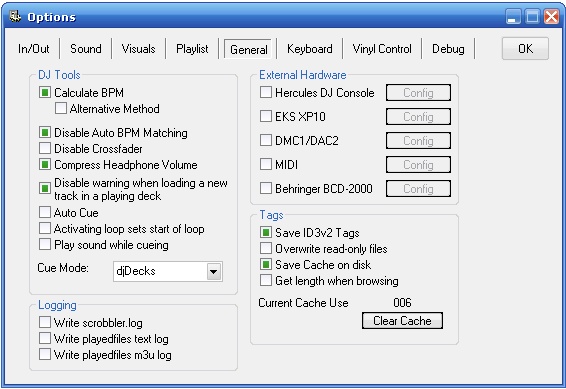Enable the Hercules DJ Console checkbox
This screenshot has width=566, height=389.
tap(266, 92)
